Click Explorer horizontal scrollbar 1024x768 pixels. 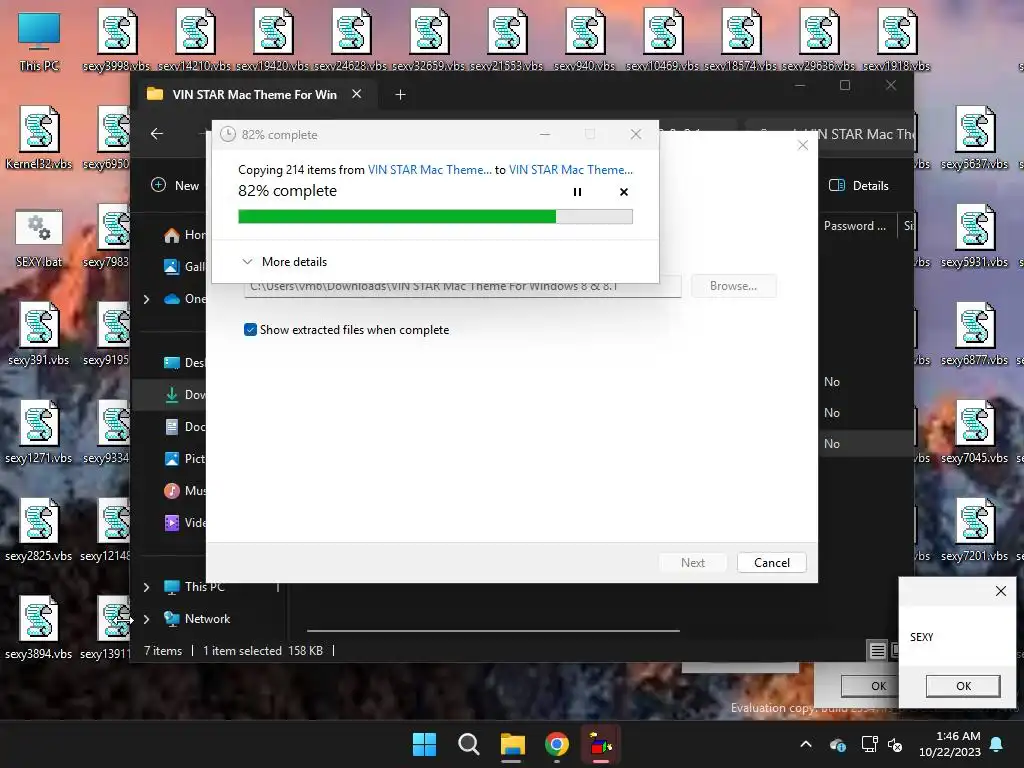coord(493,631)
